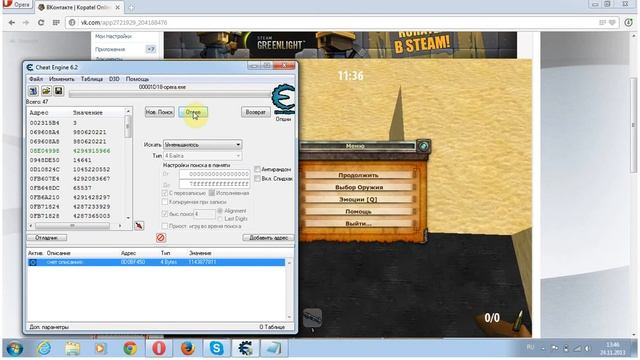Open the D3D menu
This screenshot has width=640, height=360.
point(114,79)
